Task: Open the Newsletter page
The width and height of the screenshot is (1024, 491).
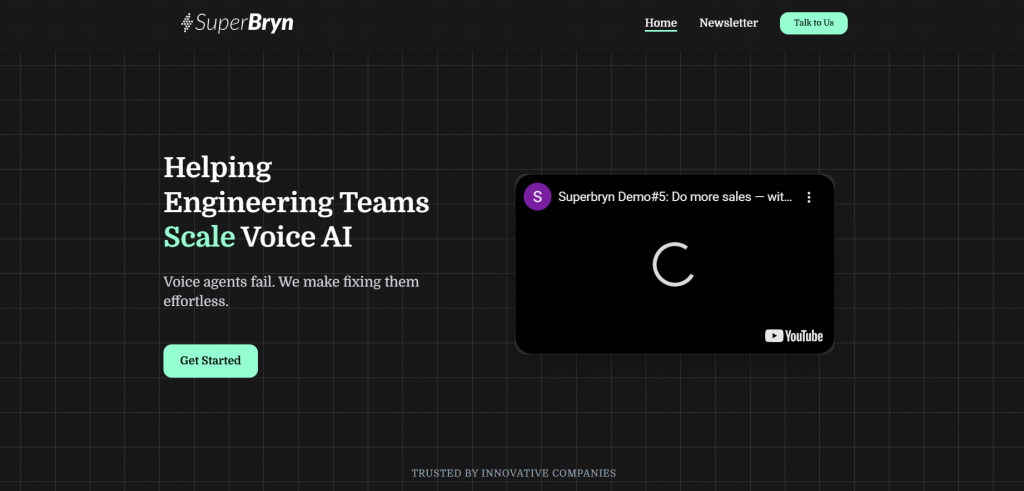Action: (728, 23)
